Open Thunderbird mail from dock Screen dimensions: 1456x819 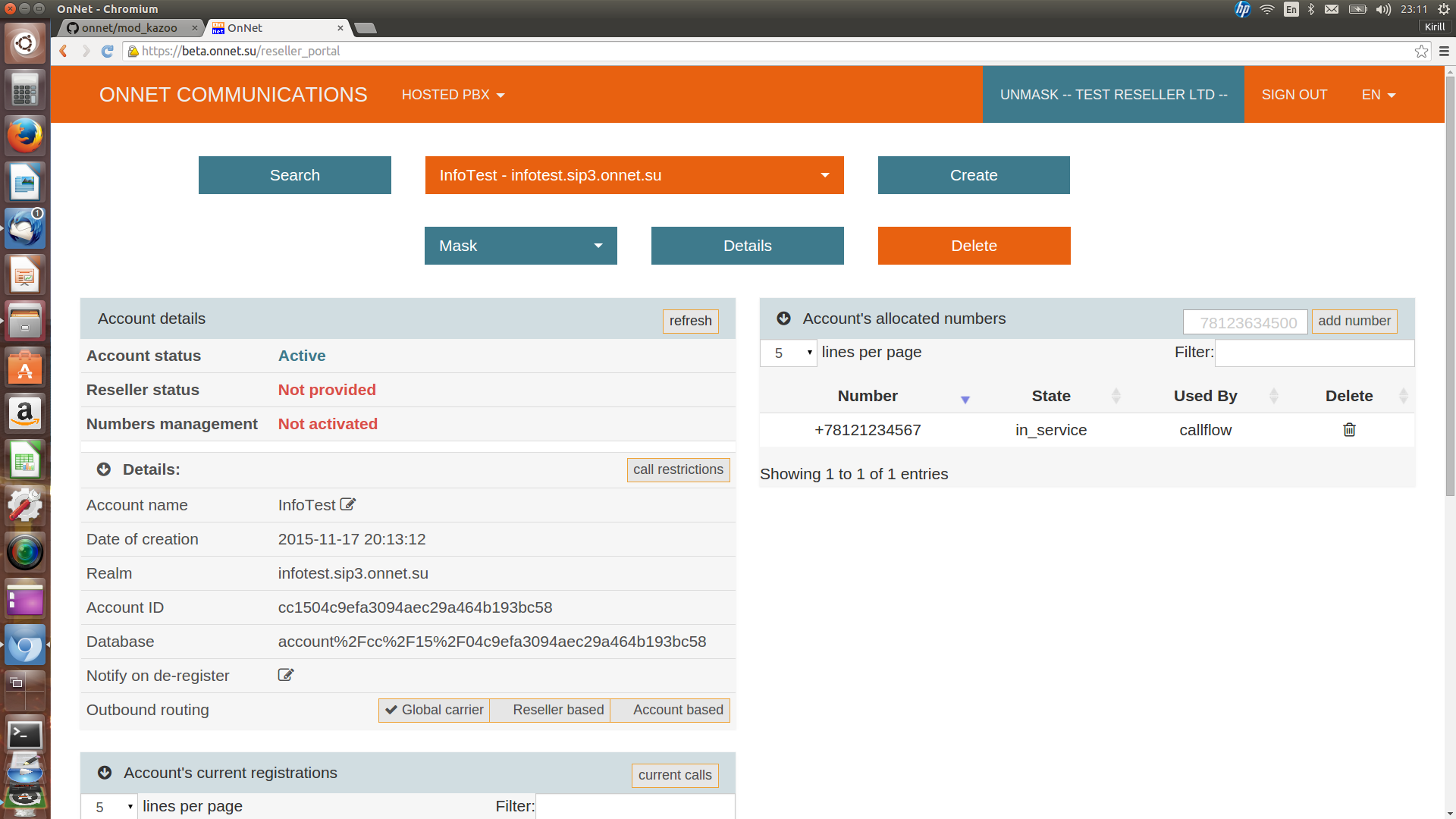coord(25,228)
